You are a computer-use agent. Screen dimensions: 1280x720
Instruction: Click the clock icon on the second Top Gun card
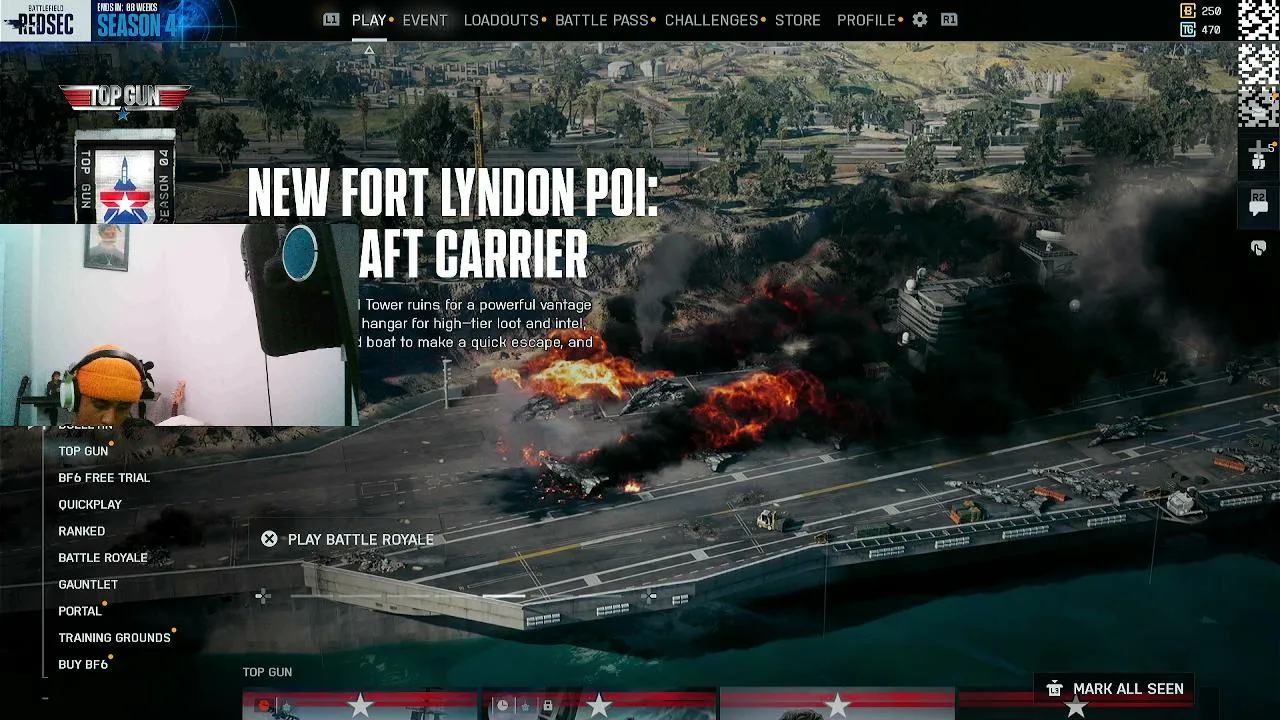click(503, 706)
